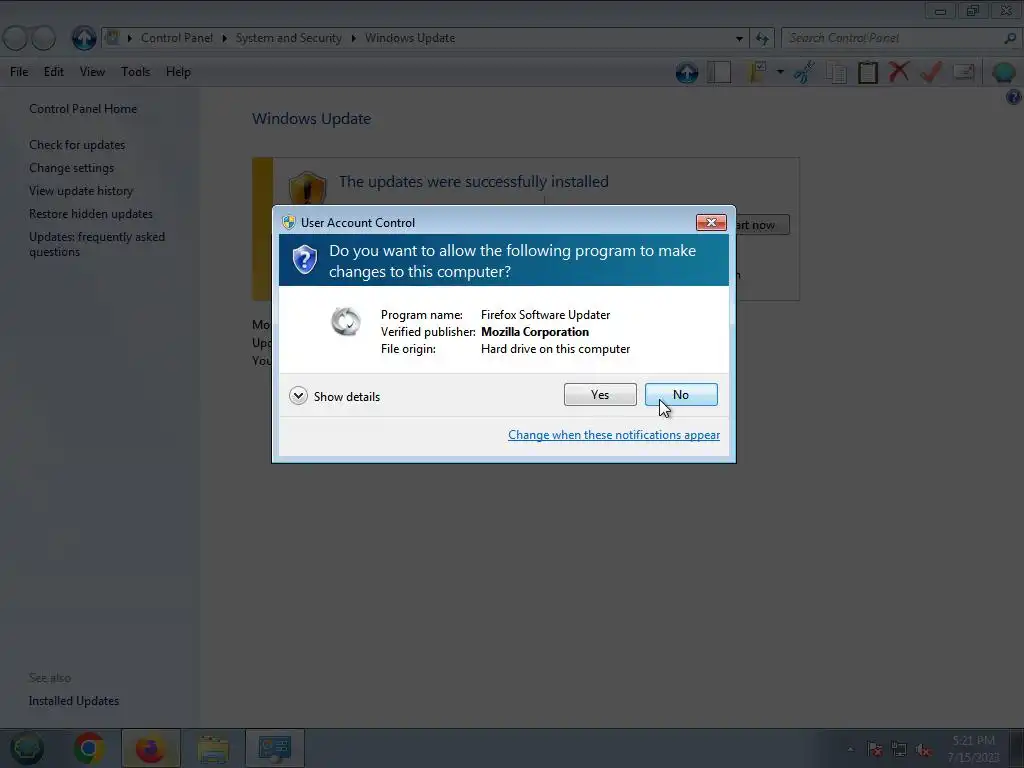1024x768 pixels.
Task: Click the clipboard Paste toolbar icon
Action: [x=868, y=72]
